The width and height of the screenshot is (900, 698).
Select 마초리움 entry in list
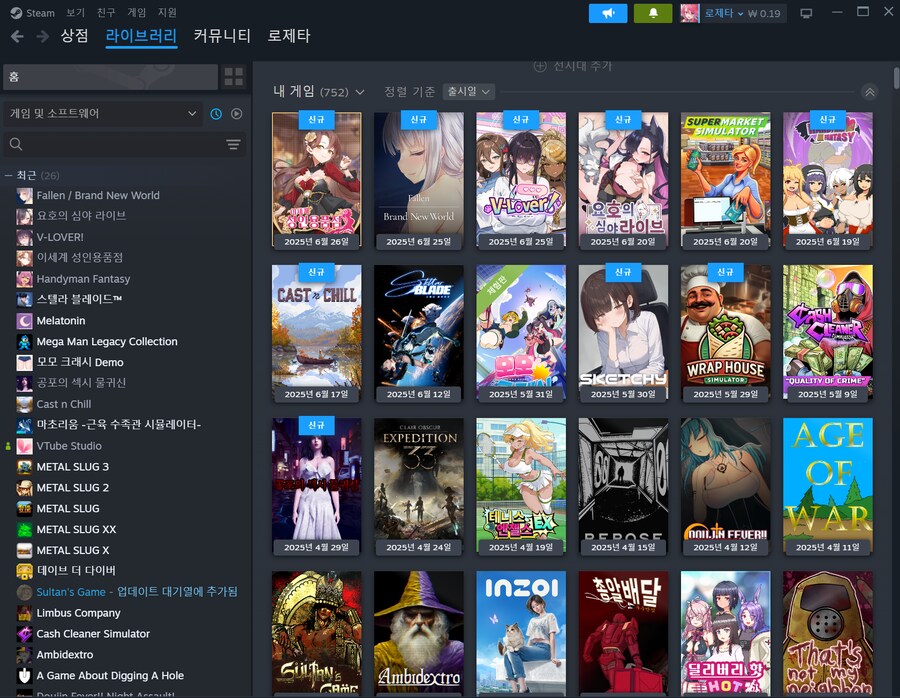click(118, 425)
